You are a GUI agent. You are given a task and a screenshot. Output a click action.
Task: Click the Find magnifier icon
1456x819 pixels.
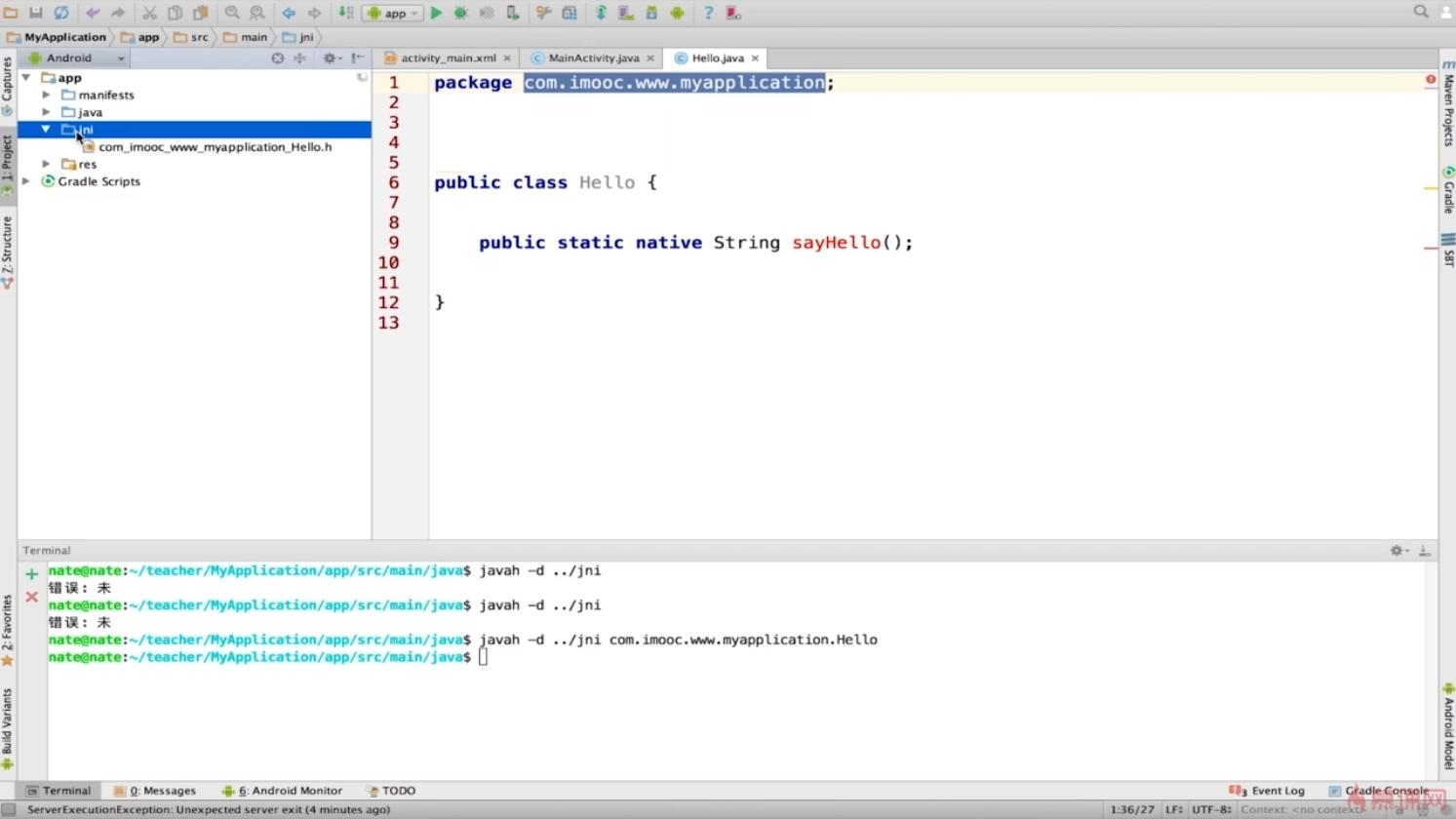tap(232, 13)
